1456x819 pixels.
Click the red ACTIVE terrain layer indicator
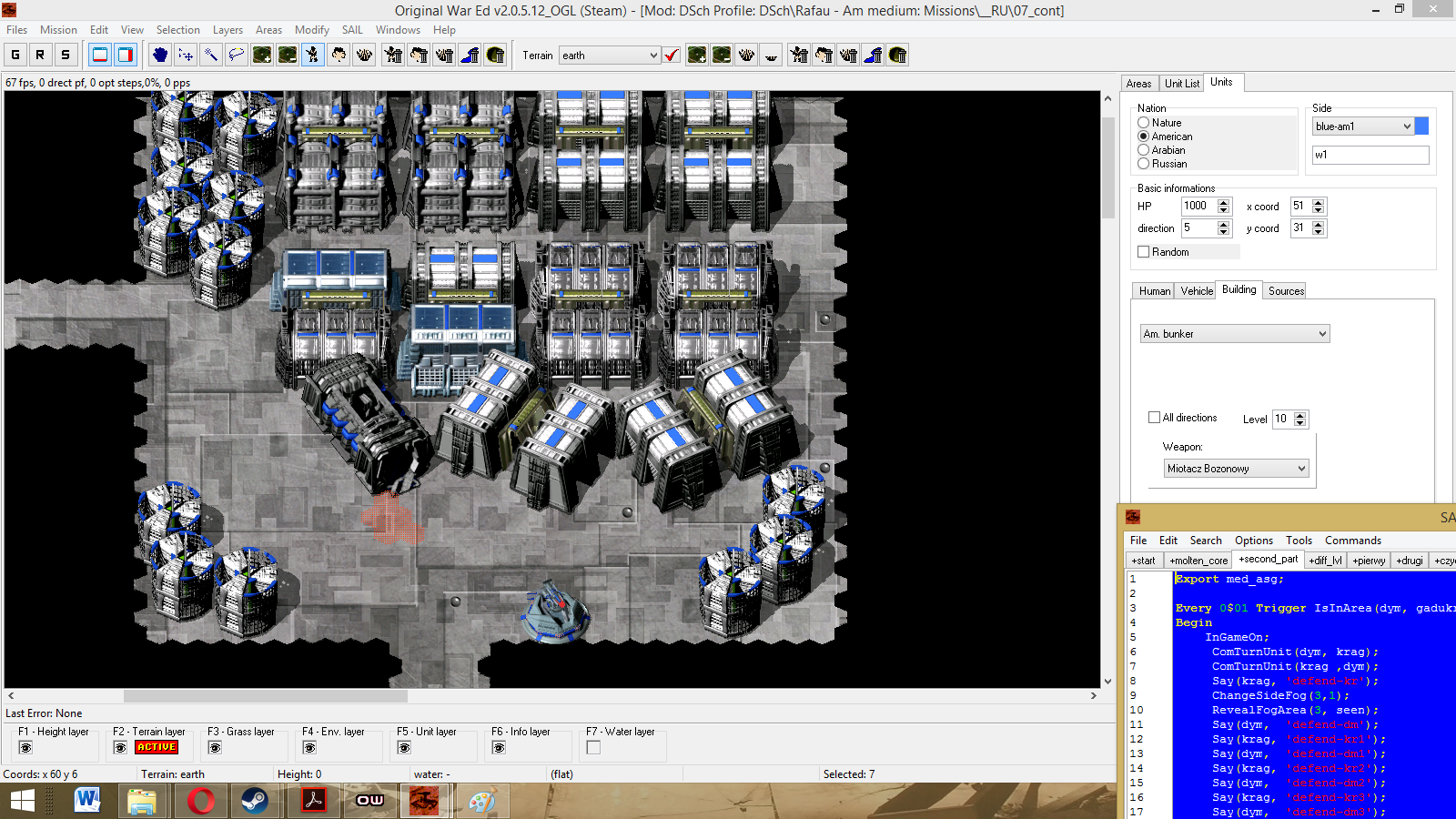point(157,747)
